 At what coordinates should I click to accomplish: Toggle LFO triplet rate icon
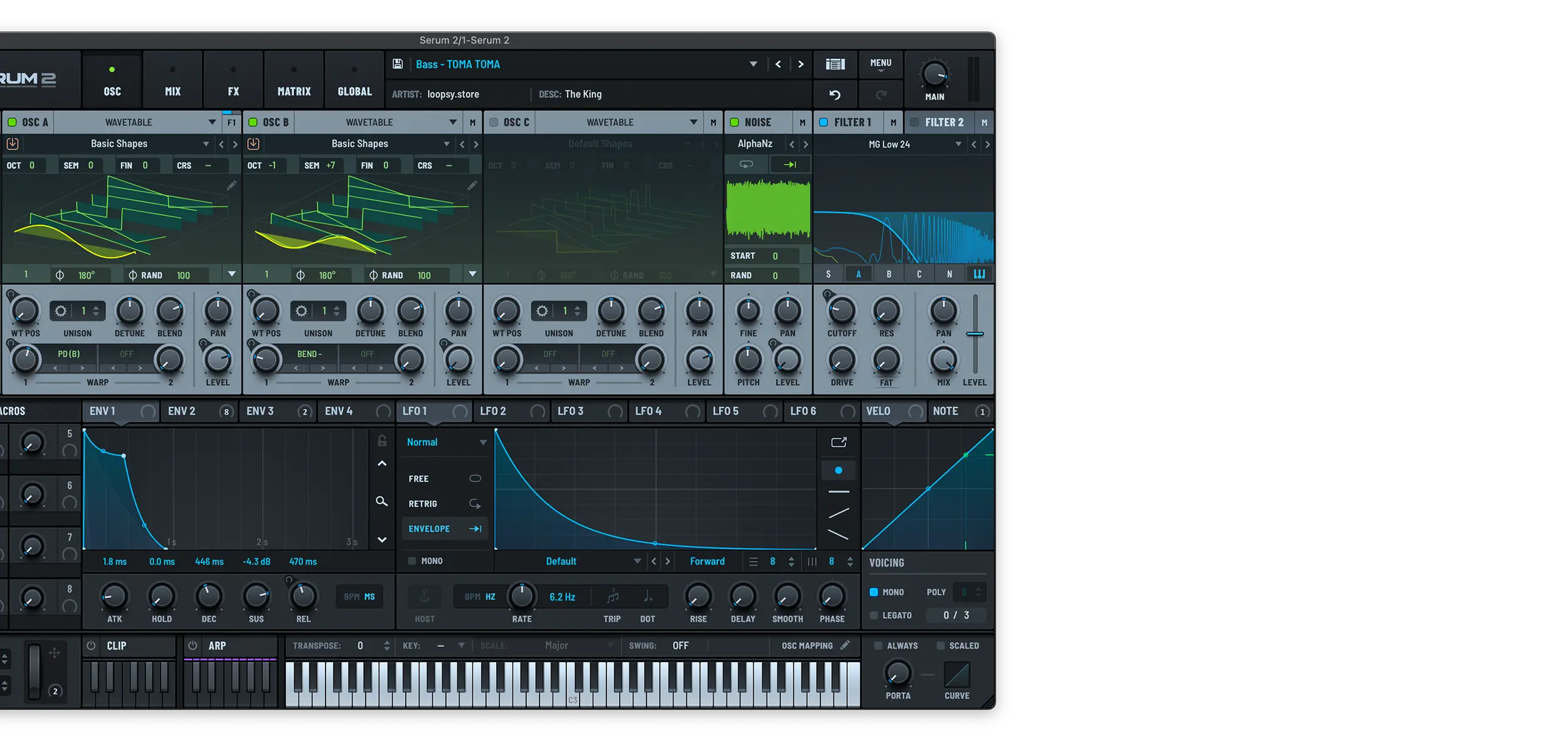pyautogui.click(x=612, y=597)
